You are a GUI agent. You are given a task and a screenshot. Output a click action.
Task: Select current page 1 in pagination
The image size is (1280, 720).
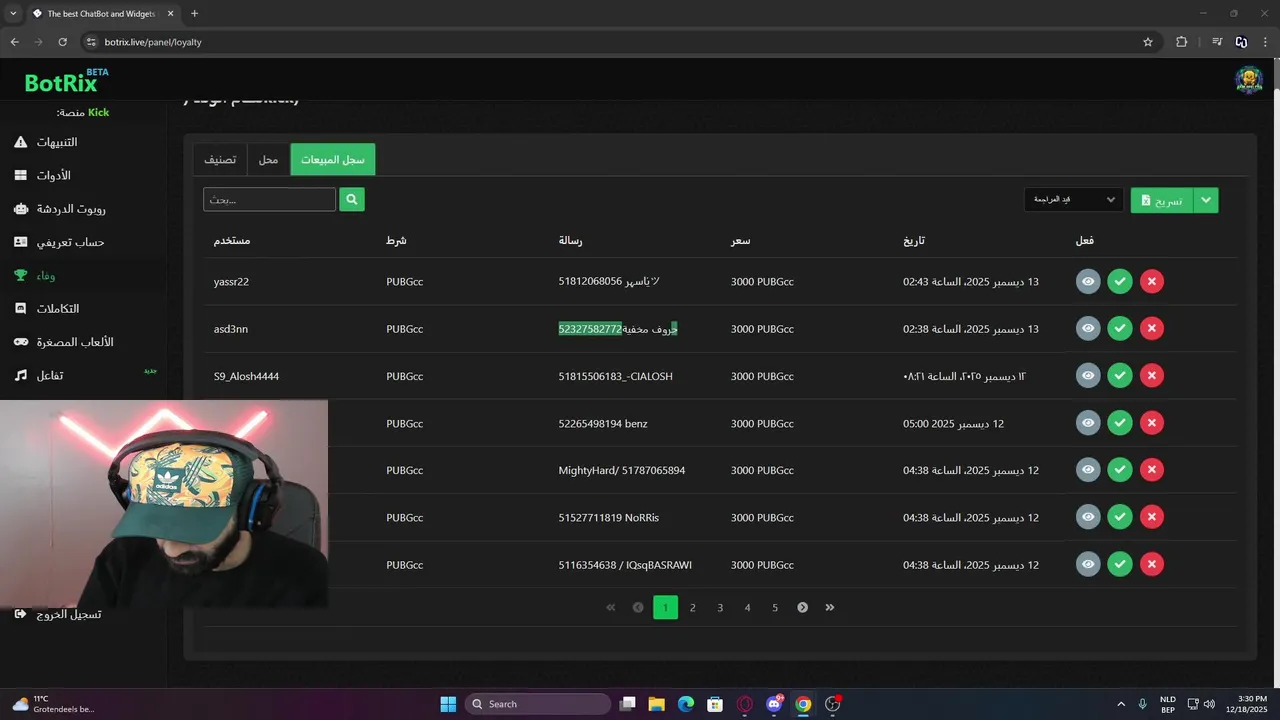(665, 607)
